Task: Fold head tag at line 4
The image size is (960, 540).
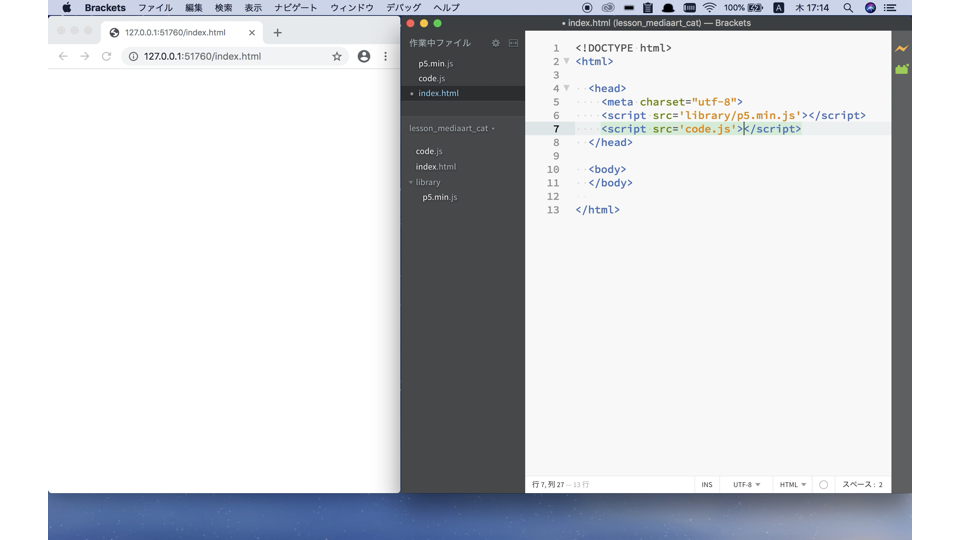Action: coord(566,88)
